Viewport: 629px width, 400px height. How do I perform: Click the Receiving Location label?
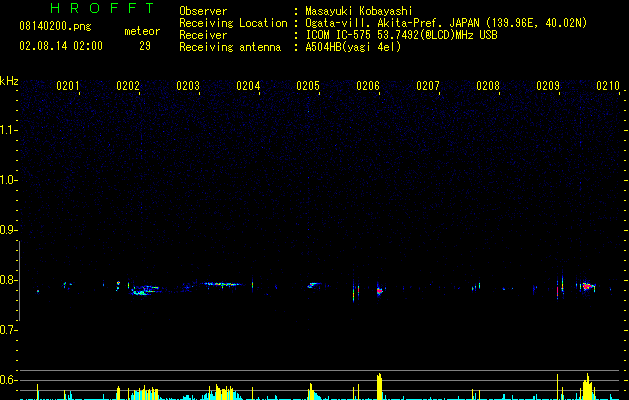coord(233,23)
